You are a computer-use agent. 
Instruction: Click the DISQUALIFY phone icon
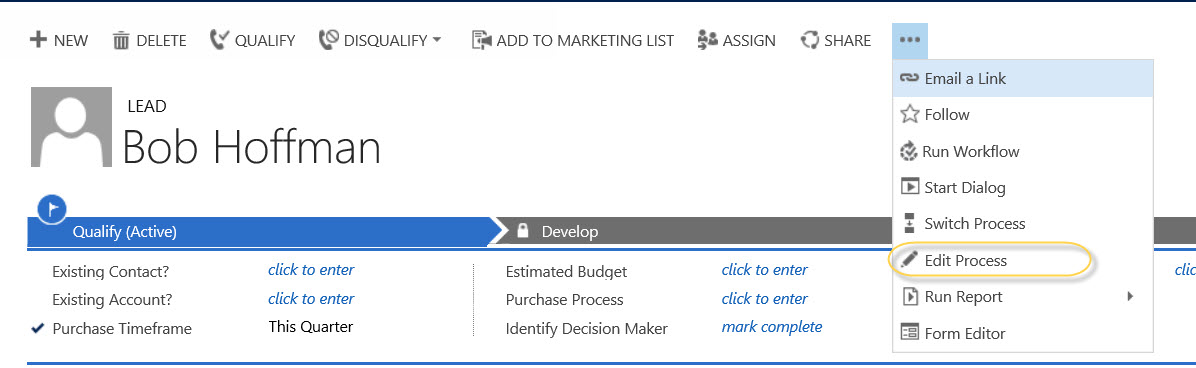(x=329, y=40)
